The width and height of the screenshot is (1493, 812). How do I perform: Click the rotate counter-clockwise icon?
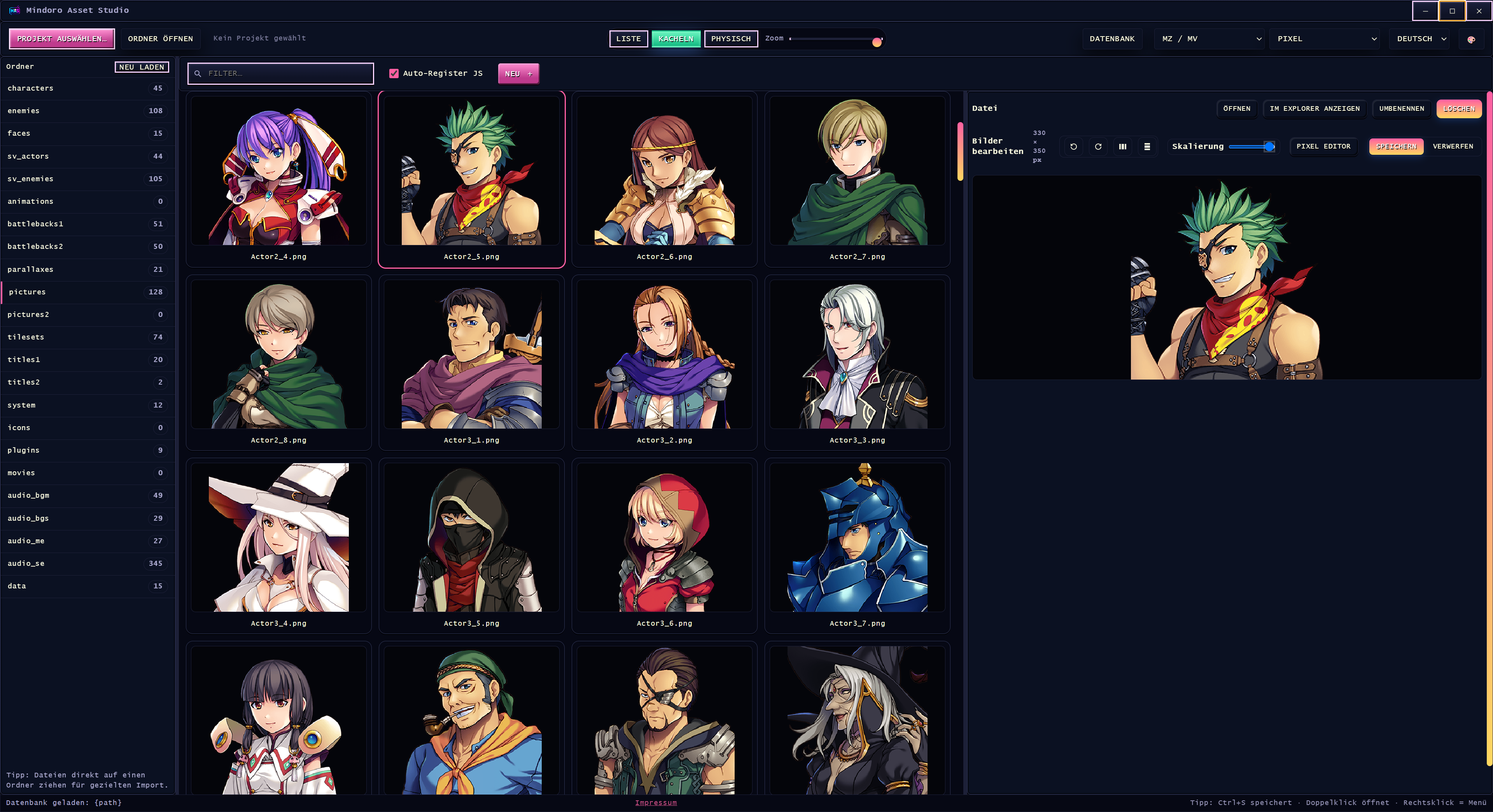1073,147
